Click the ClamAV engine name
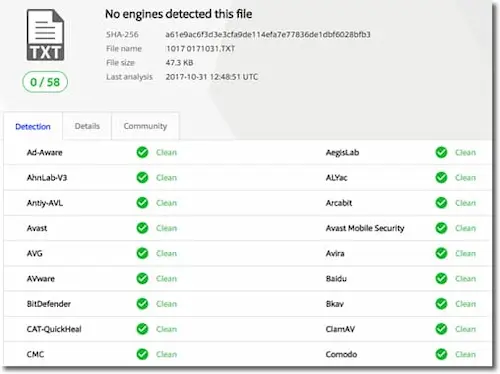This screenshot has height=374, width=500. point(340,329)
